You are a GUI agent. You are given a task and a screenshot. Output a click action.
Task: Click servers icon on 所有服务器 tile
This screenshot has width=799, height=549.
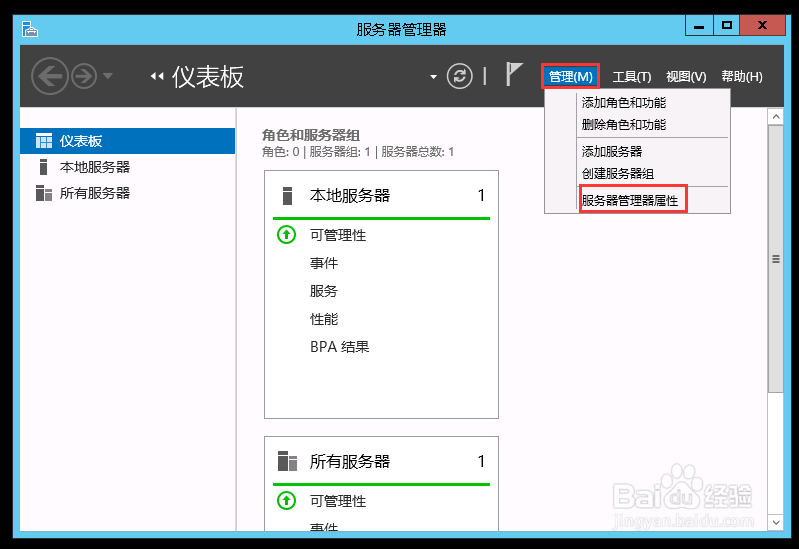coord(287,461)
